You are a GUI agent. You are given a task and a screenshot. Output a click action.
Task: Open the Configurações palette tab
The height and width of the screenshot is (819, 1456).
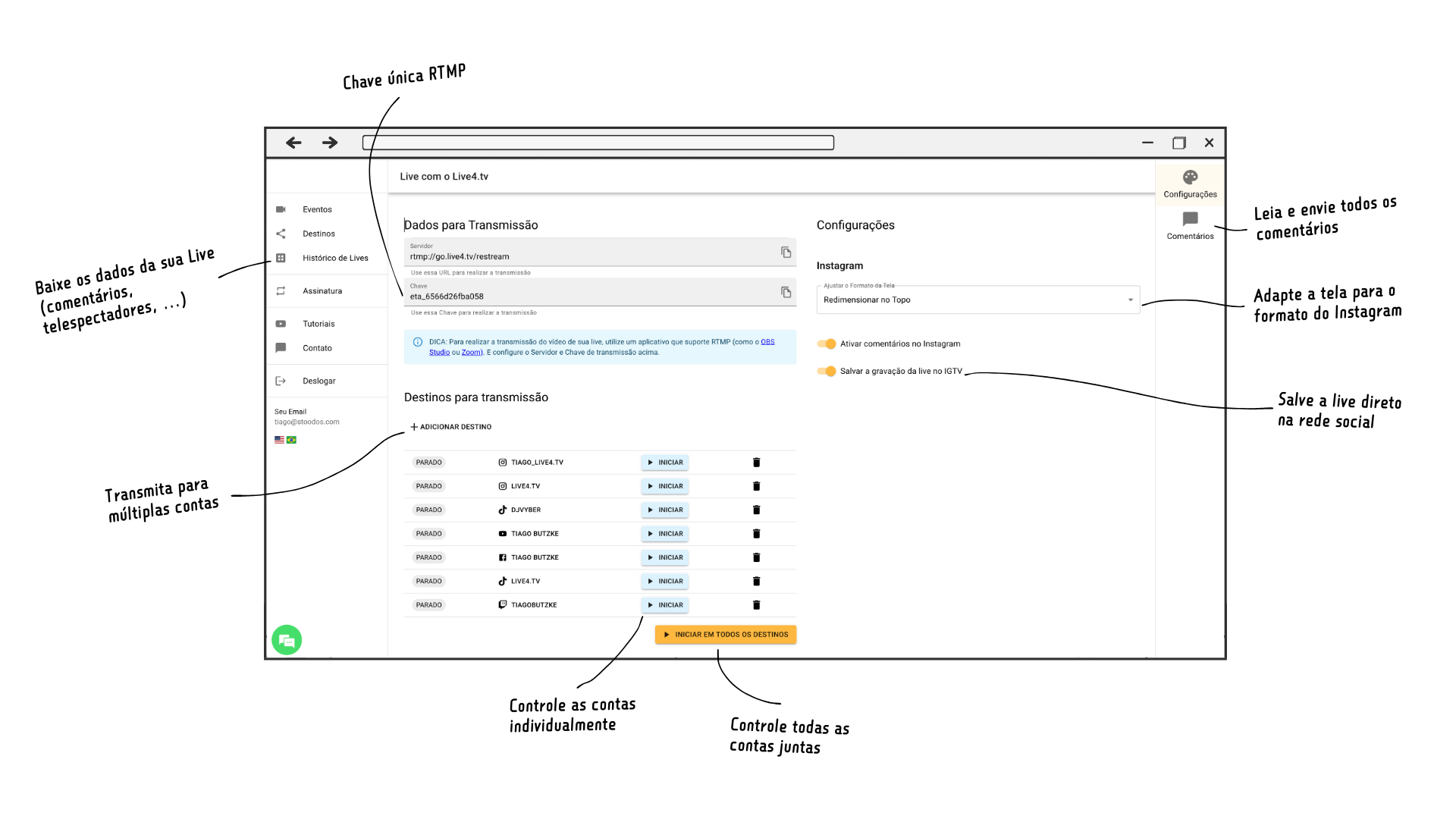click(x=1190, y=184)
